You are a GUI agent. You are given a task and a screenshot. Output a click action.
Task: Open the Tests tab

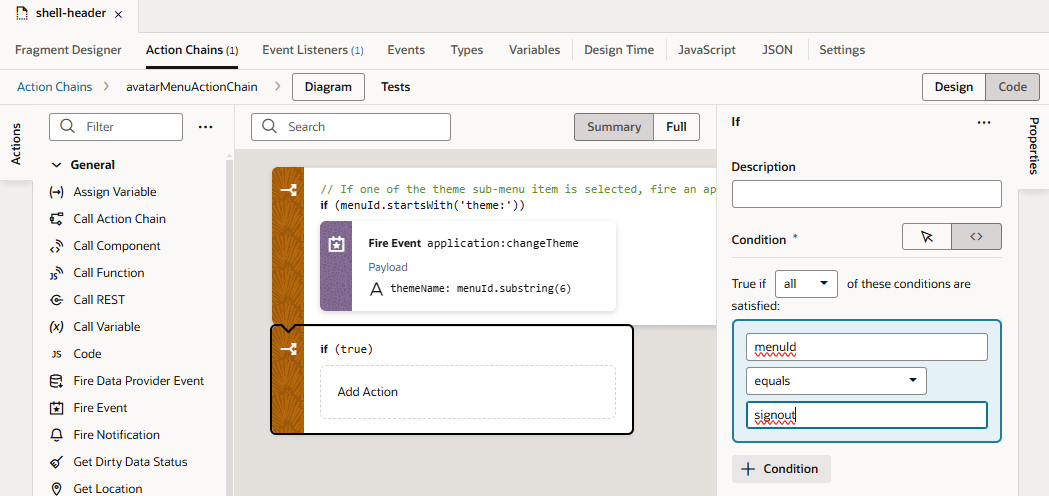(x=395, y=87)
